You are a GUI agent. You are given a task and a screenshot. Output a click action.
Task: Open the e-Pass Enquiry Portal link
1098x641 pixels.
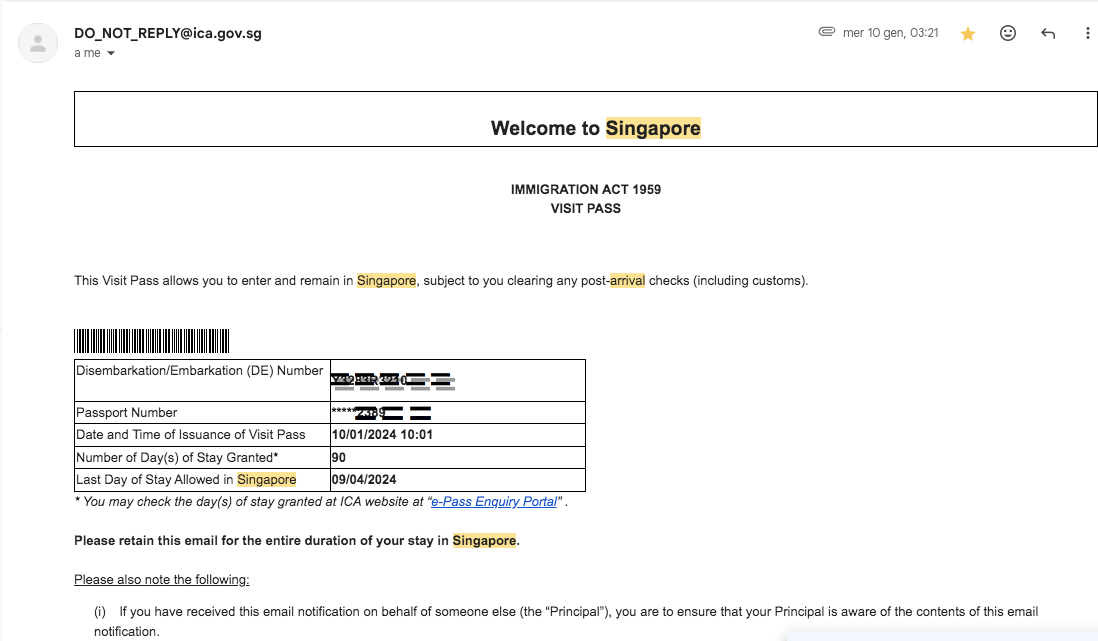click(494, 502)
